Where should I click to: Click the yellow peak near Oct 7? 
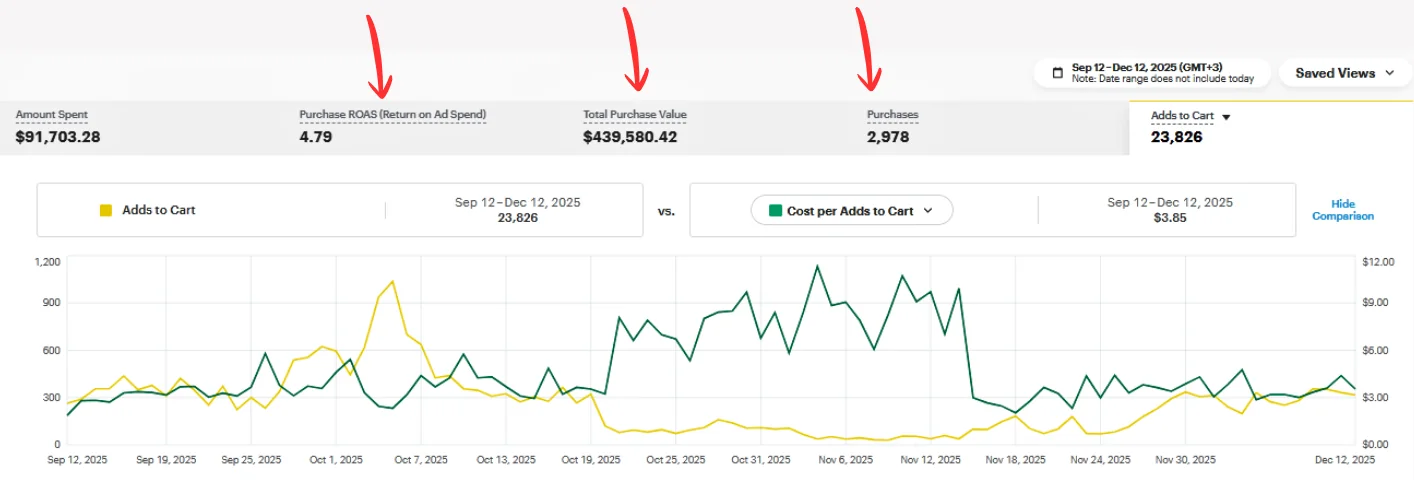pos(392,281)
